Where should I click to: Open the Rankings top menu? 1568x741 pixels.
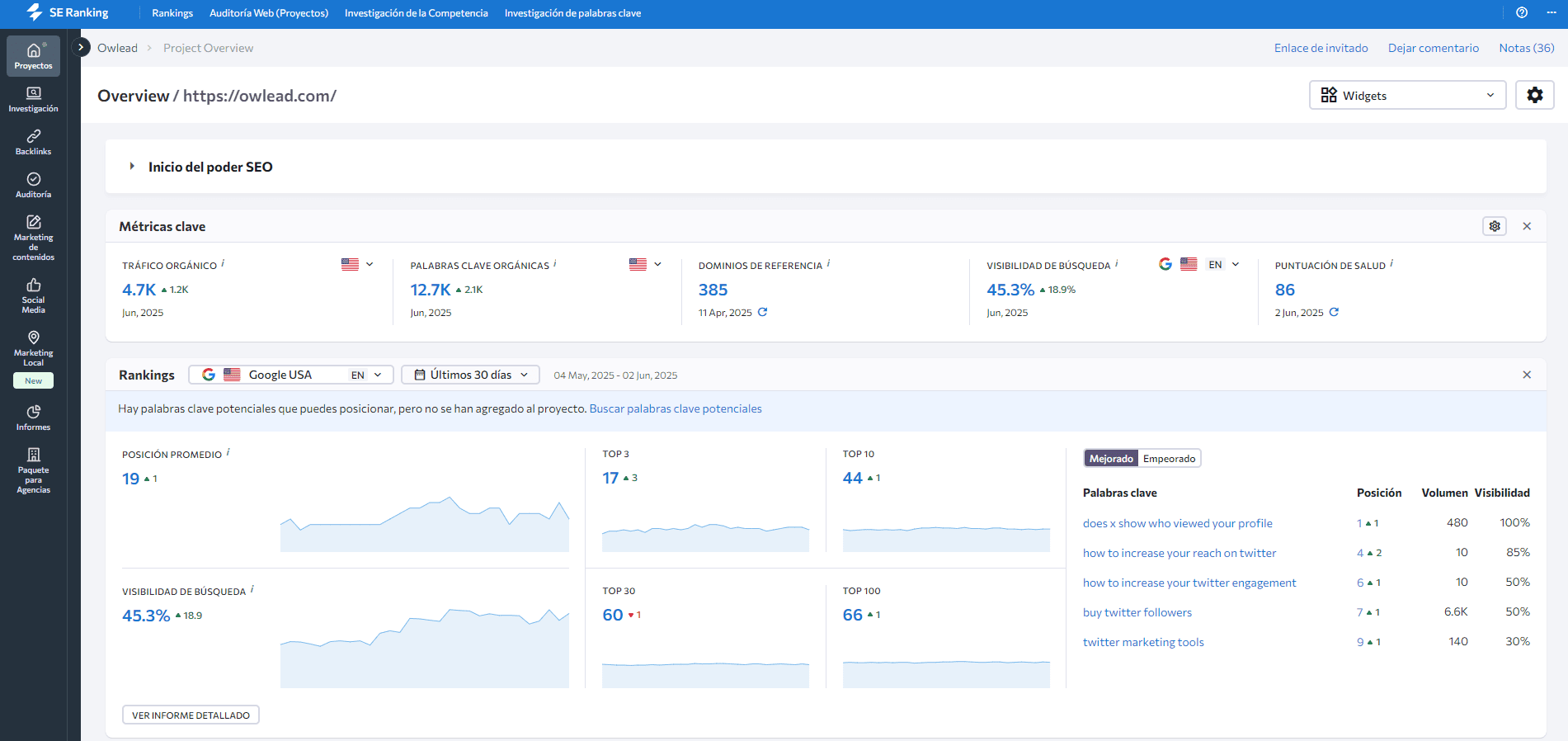click(172, 12)
